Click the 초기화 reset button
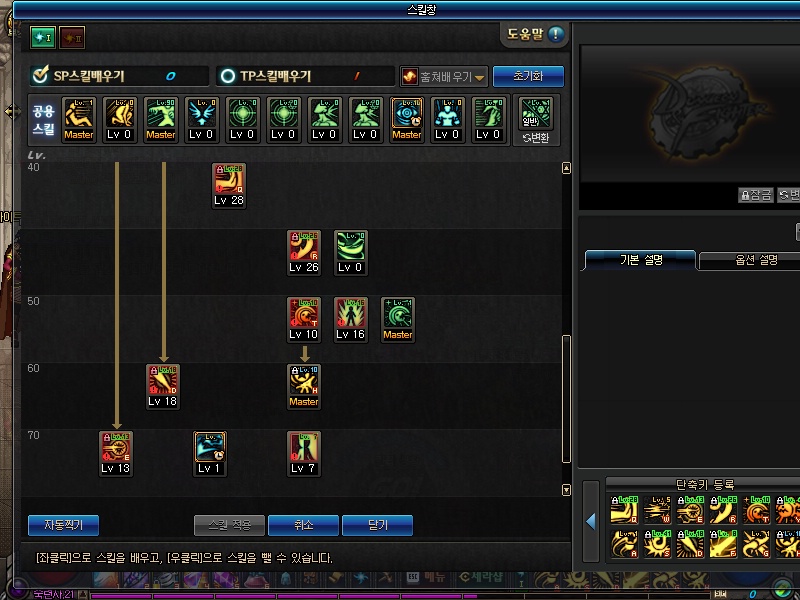800x600 pixels. (529, 77)
